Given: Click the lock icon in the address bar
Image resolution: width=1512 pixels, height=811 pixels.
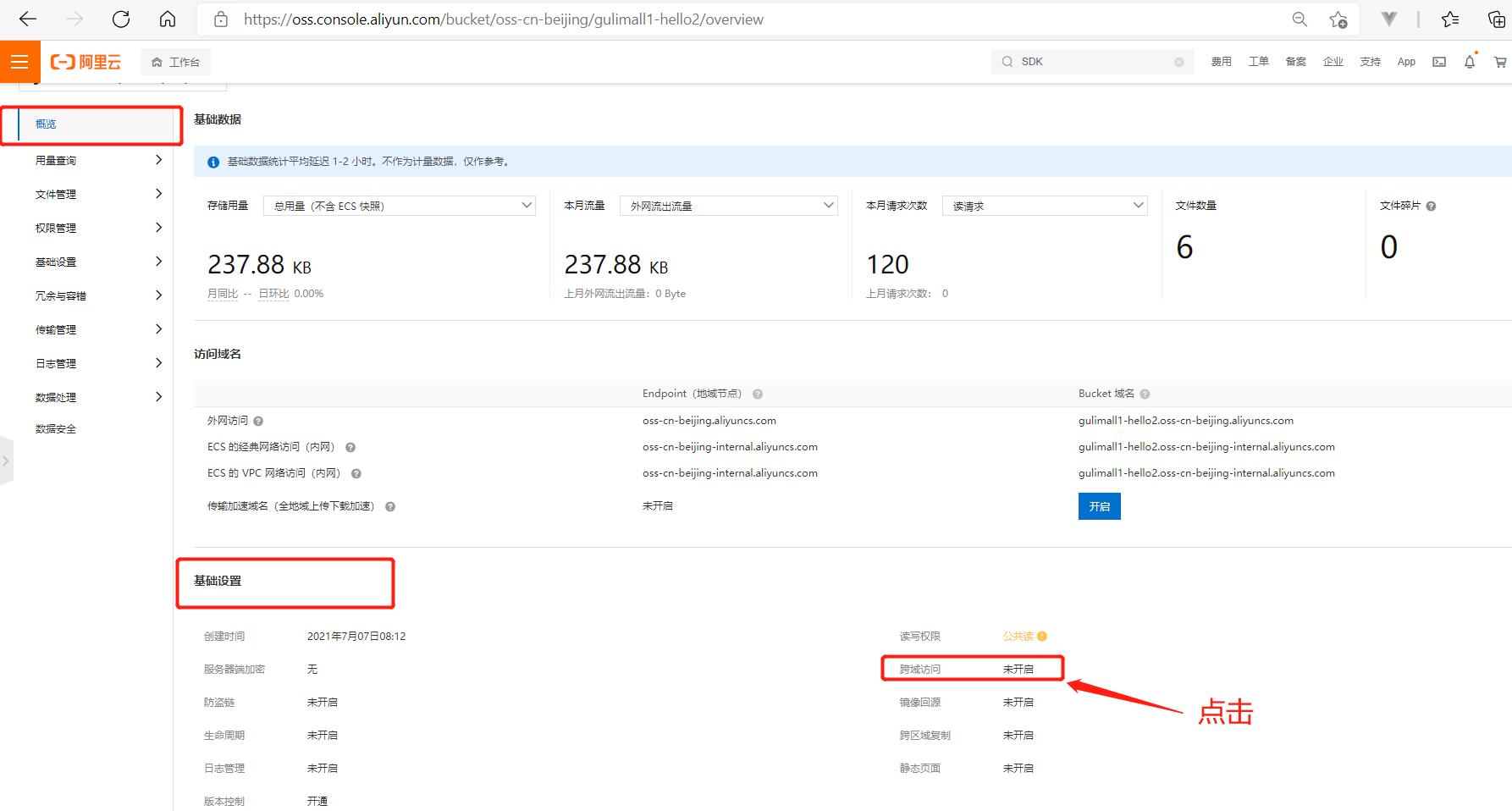Looking at the screenshot, I should [221, 19].
